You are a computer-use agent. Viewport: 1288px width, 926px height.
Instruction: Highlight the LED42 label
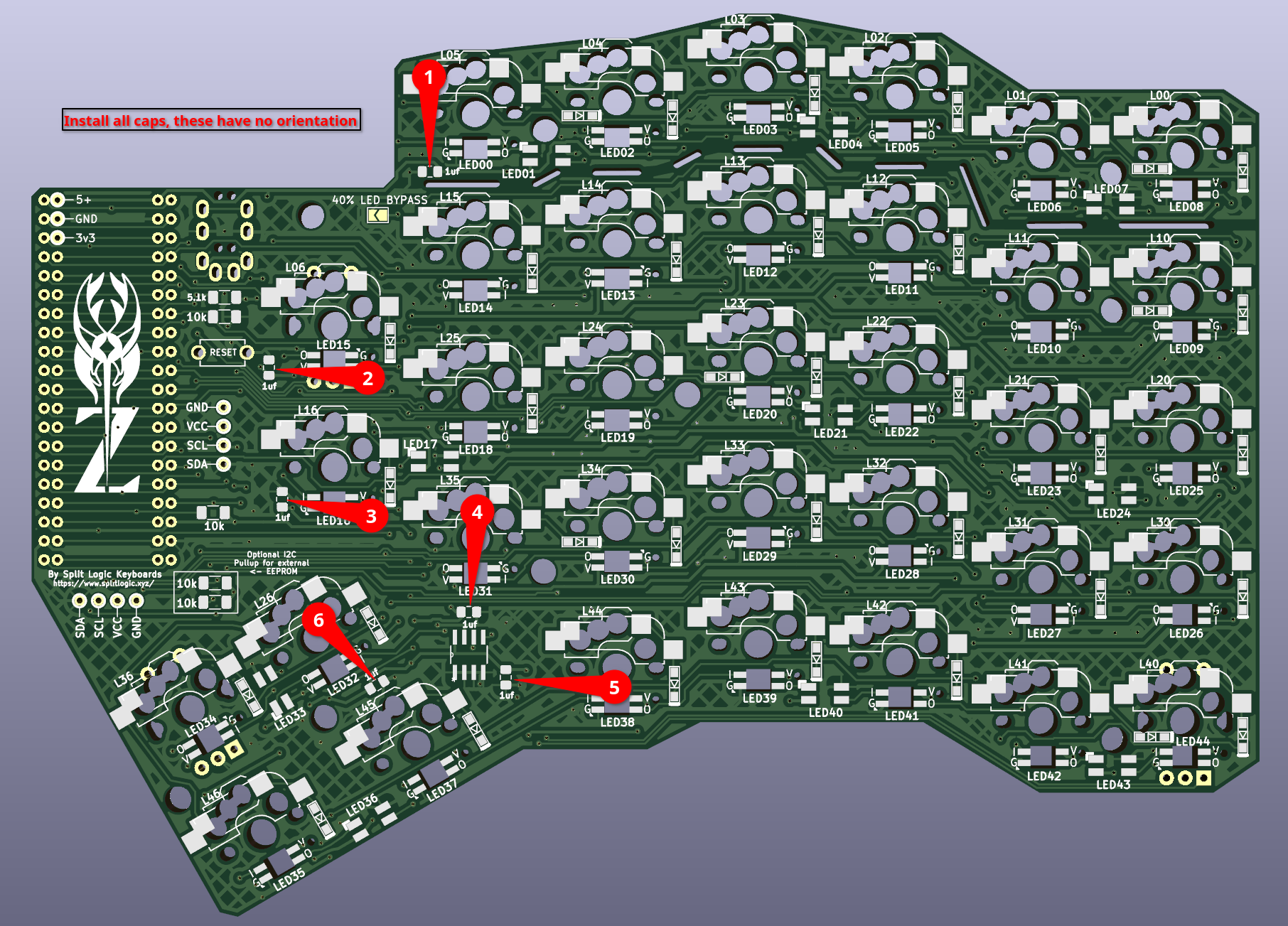pyautogui.click(x=1044, y=776)
